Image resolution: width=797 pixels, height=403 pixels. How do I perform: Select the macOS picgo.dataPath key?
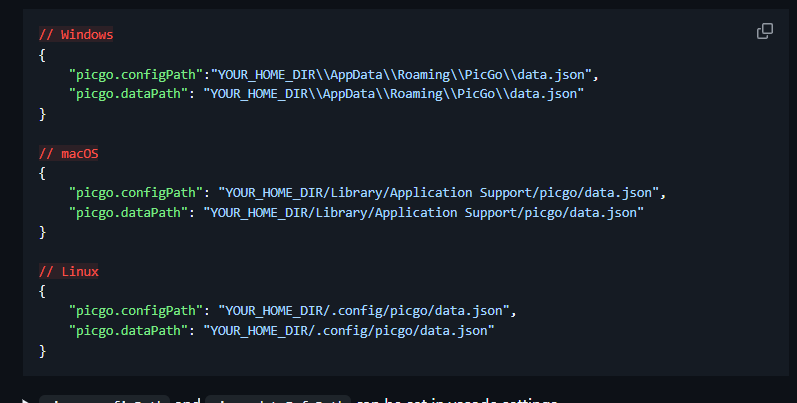(x=128, y=212)
